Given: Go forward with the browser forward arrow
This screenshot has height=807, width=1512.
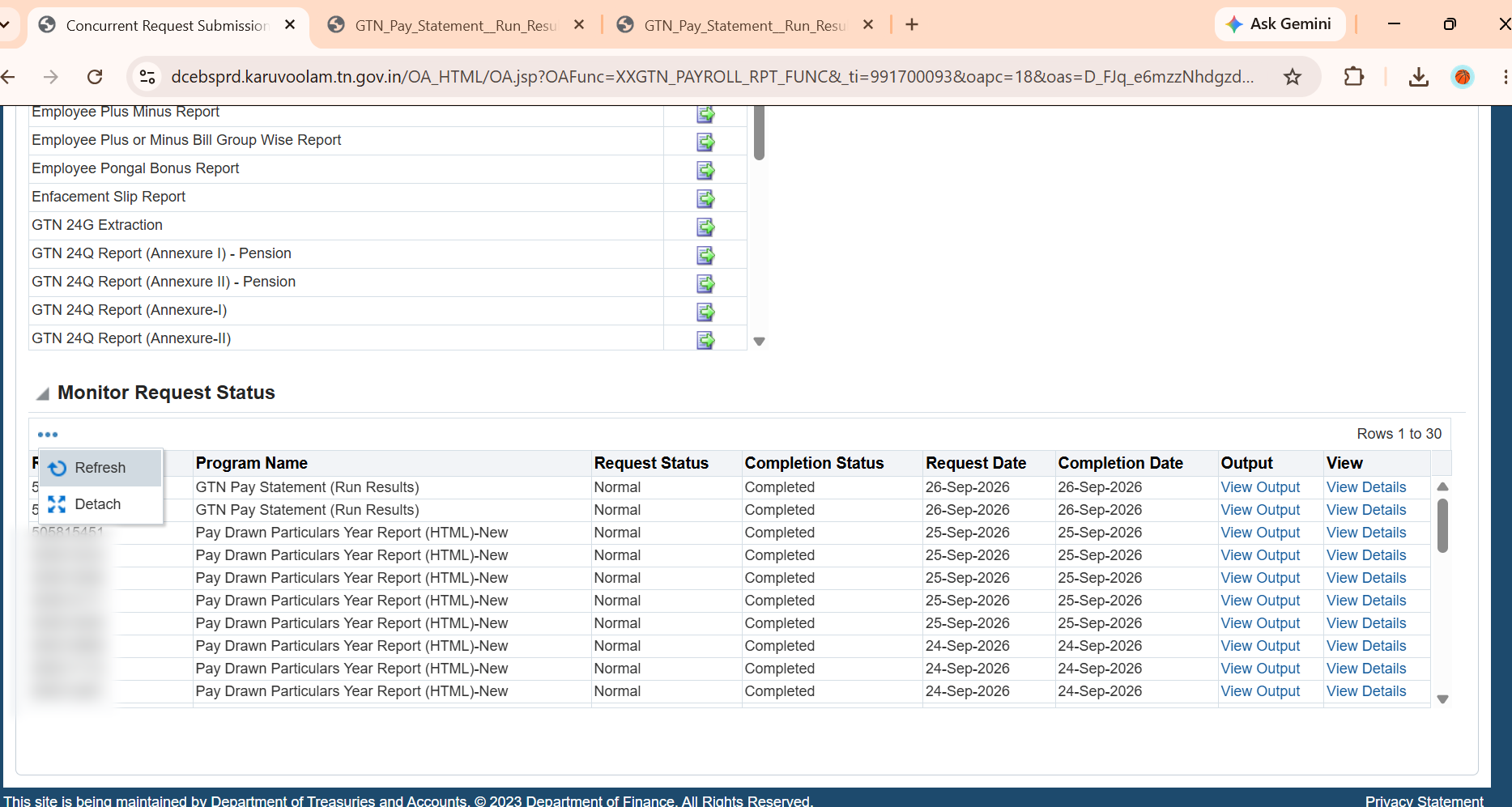Looking at the screenshot, I should pos(51,77).
